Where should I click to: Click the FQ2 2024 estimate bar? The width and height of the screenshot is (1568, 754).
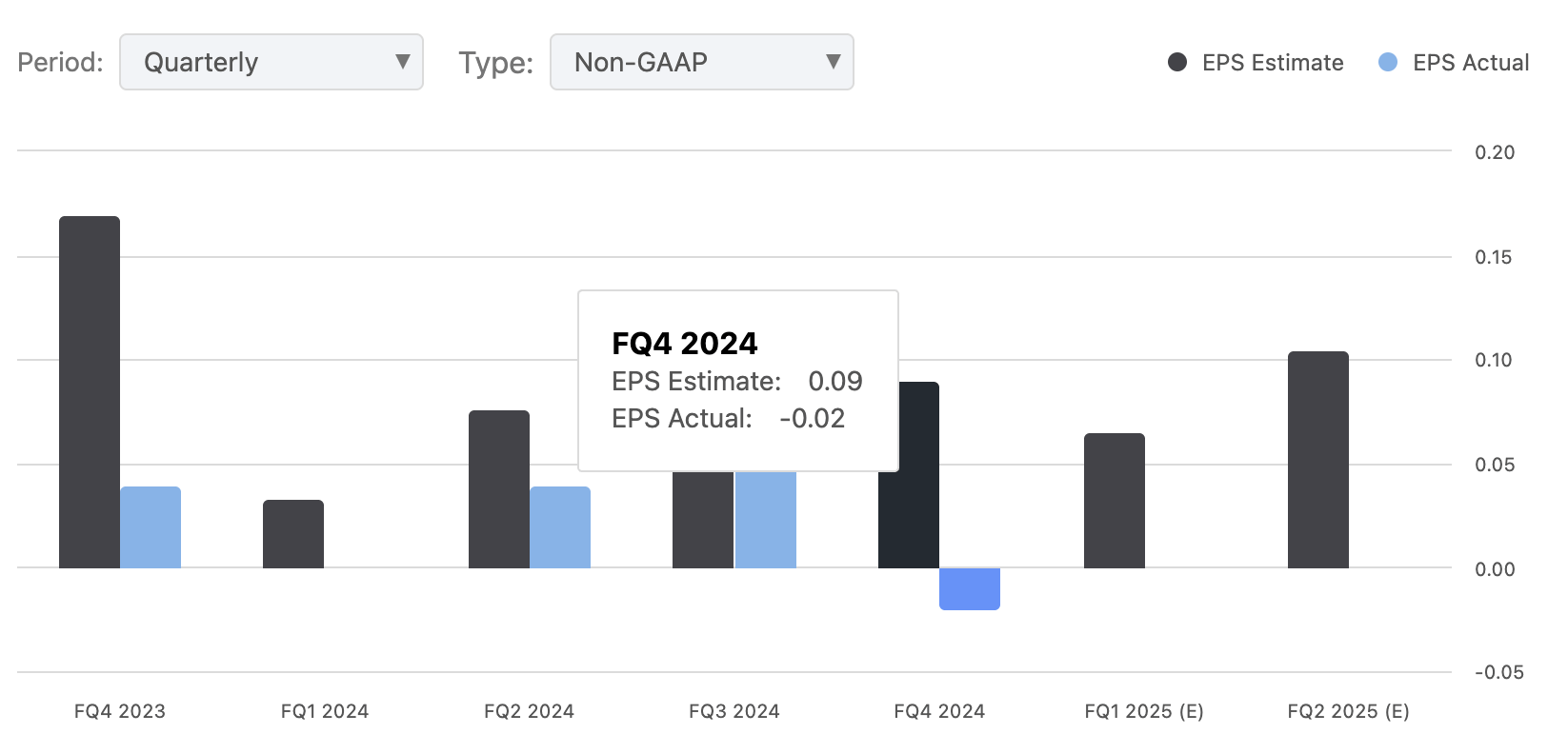click(499, 489)
